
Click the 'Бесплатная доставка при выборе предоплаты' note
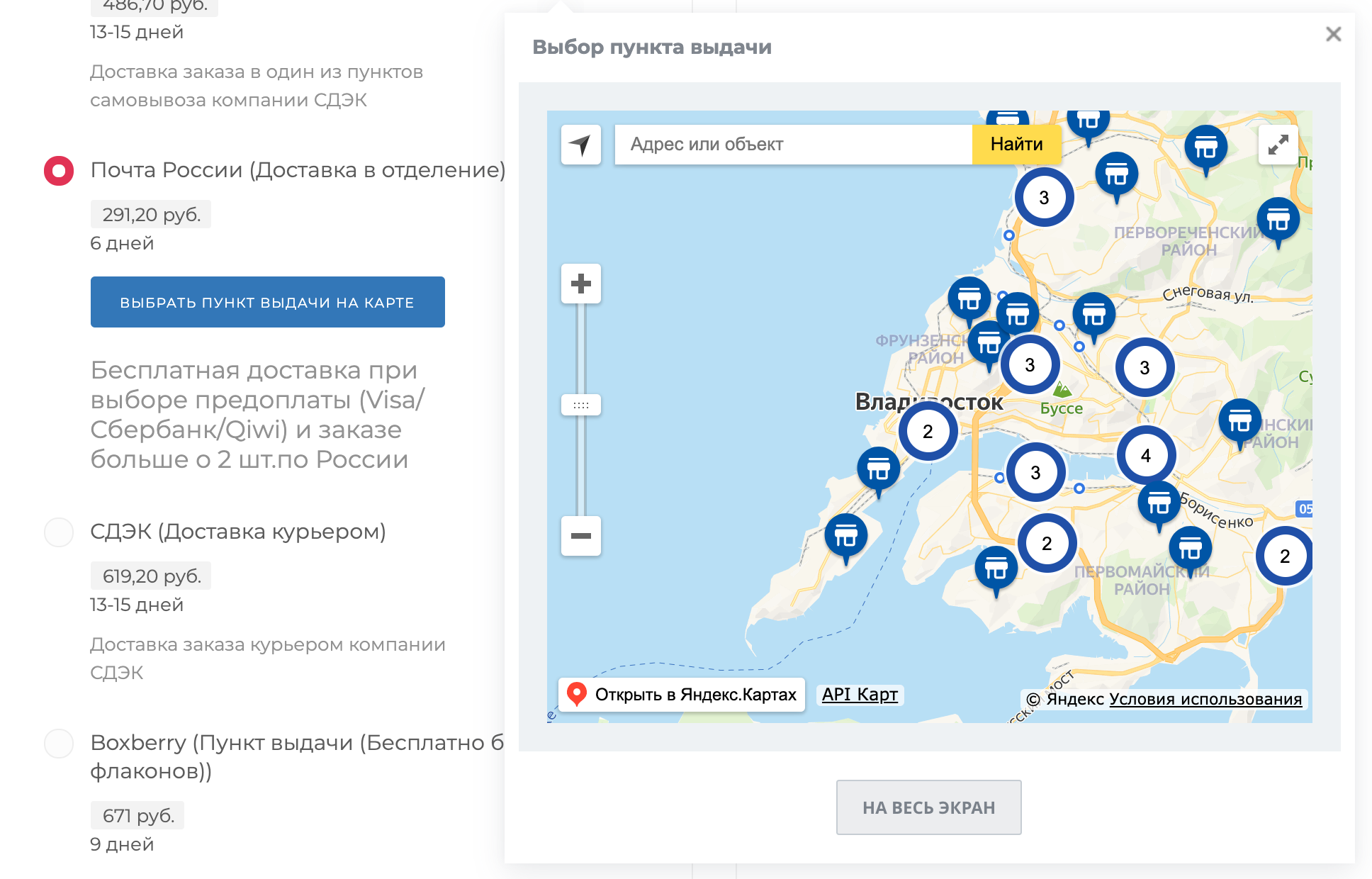tap(258, 415)
